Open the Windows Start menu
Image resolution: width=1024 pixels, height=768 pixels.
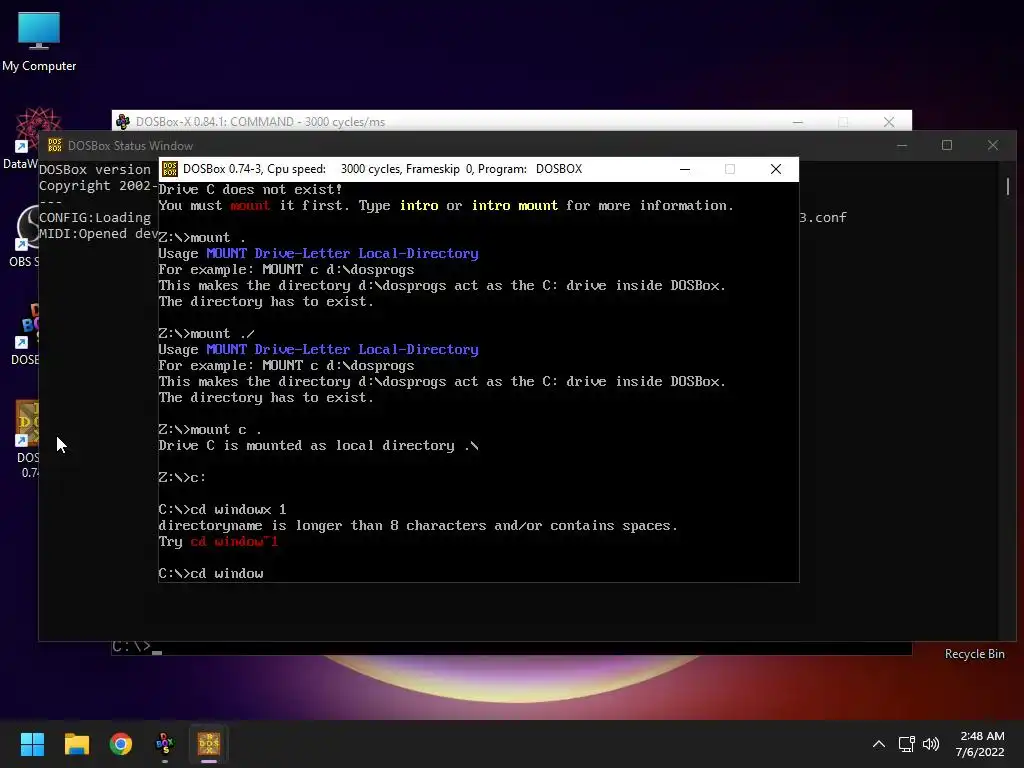click(x=32, y=744)
